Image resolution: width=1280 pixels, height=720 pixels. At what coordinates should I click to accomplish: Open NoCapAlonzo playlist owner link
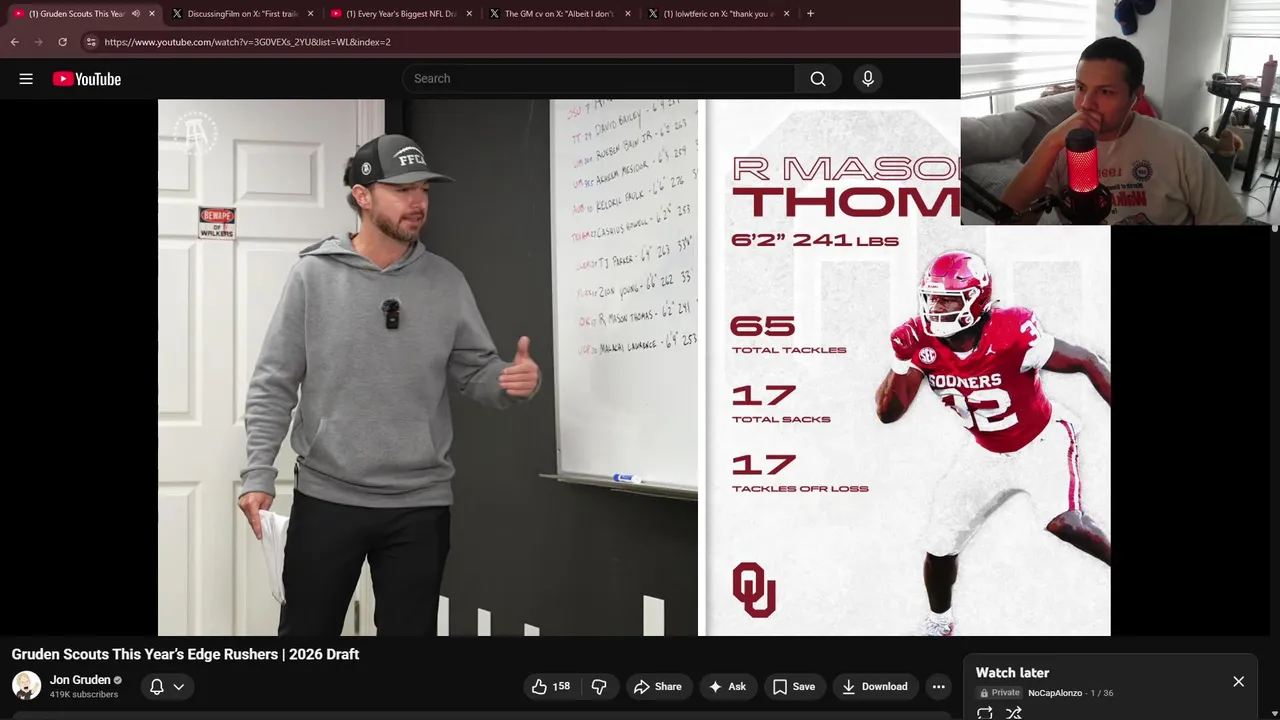1055,693
